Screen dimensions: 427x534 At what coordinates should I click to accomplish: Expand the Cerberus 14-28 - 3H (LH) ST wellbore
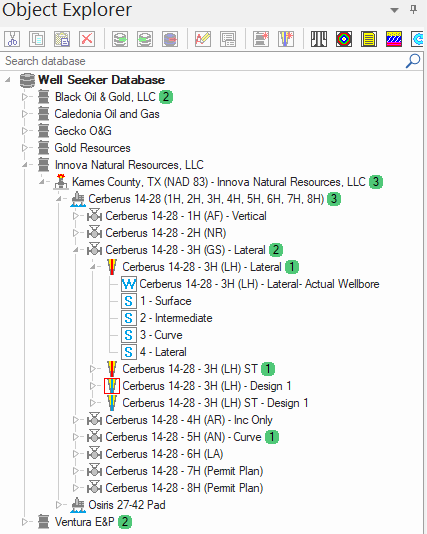click(x=93, y=368)
